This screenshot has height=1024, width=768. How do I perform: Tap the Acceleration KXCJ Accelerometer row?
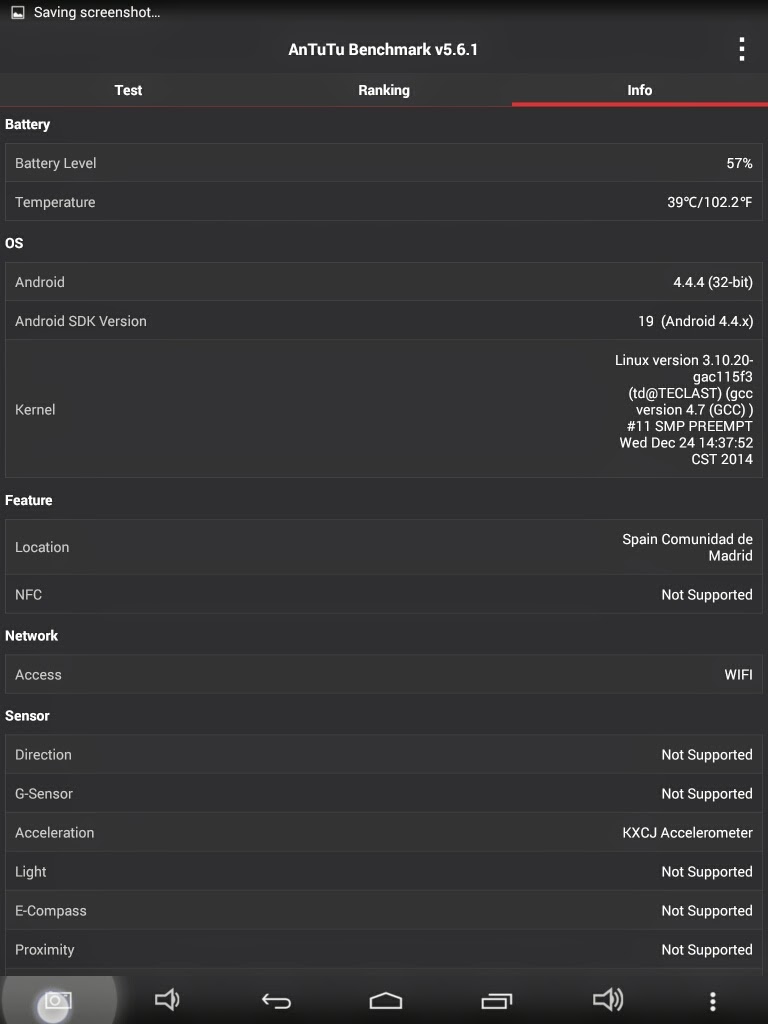pos(384,832)
